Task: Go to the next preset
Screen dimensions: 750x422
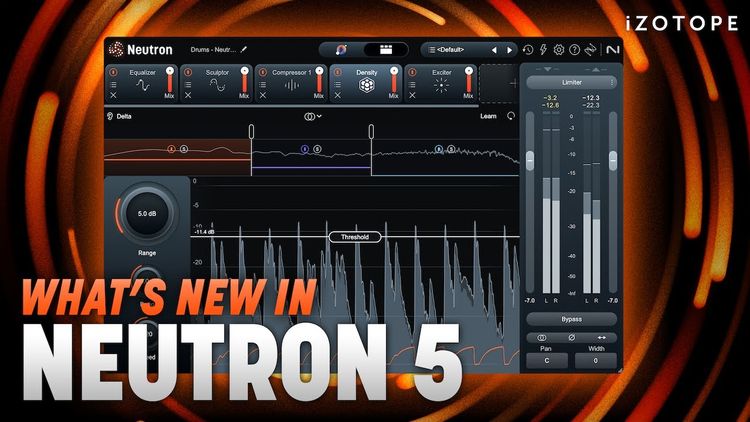Action: (x=509, y=50)
